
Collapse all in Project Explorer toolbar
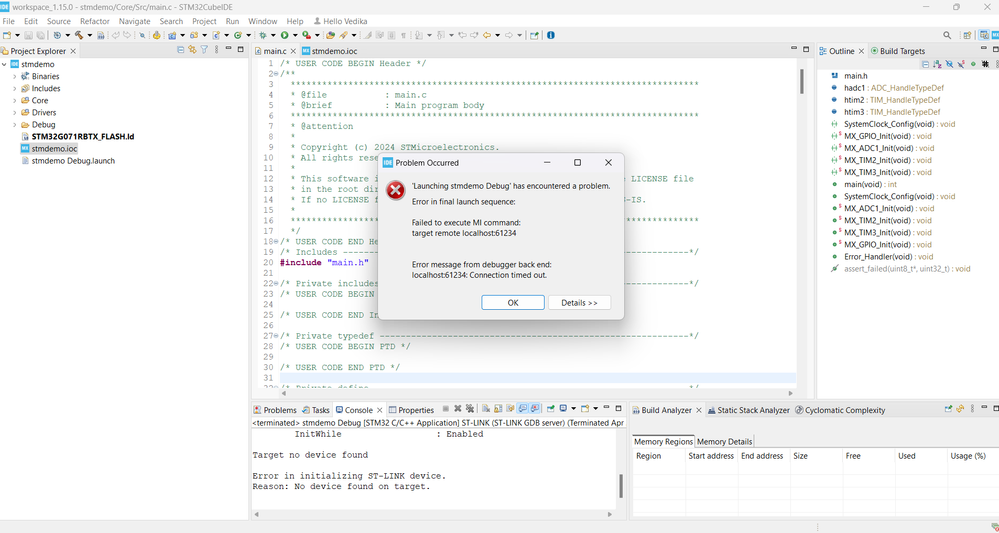coord(180,50)
